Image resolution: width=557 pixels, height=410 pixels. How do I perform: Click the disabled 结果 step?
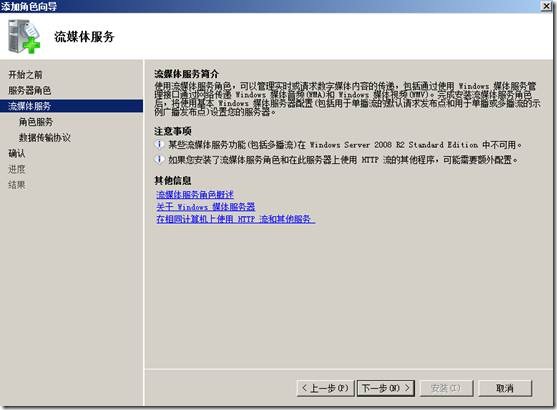point(16,185)
